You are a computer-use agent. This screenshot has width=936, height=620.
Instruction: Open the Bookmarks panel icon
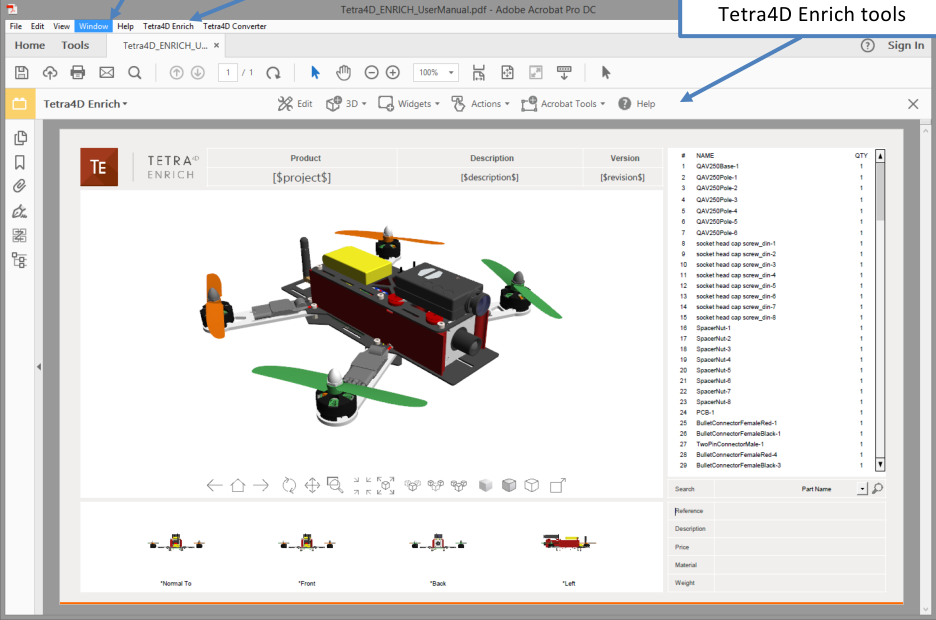20,162
